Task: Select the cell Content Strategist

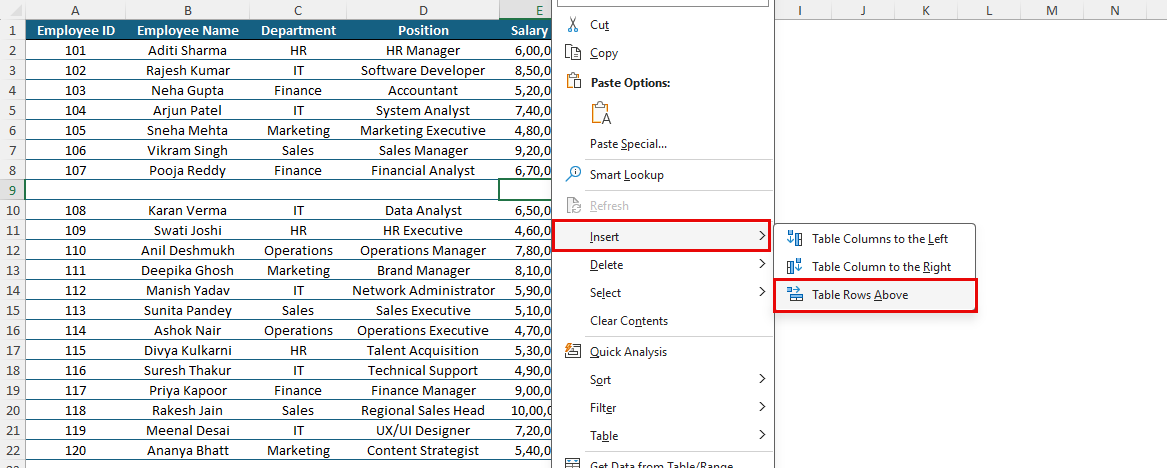Action: coord(423,450)
